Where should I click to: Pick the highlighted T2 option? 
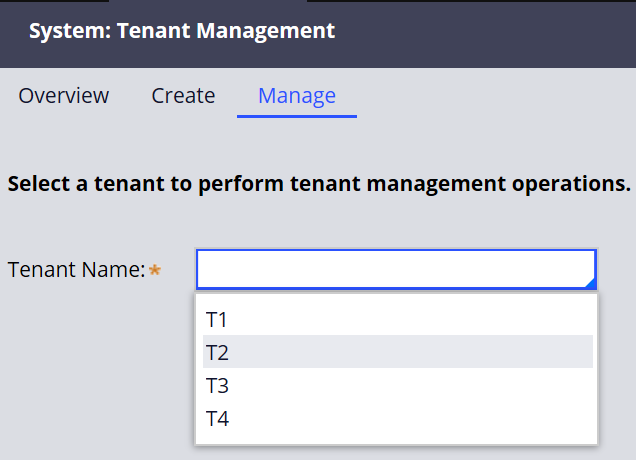pos(398,352)
